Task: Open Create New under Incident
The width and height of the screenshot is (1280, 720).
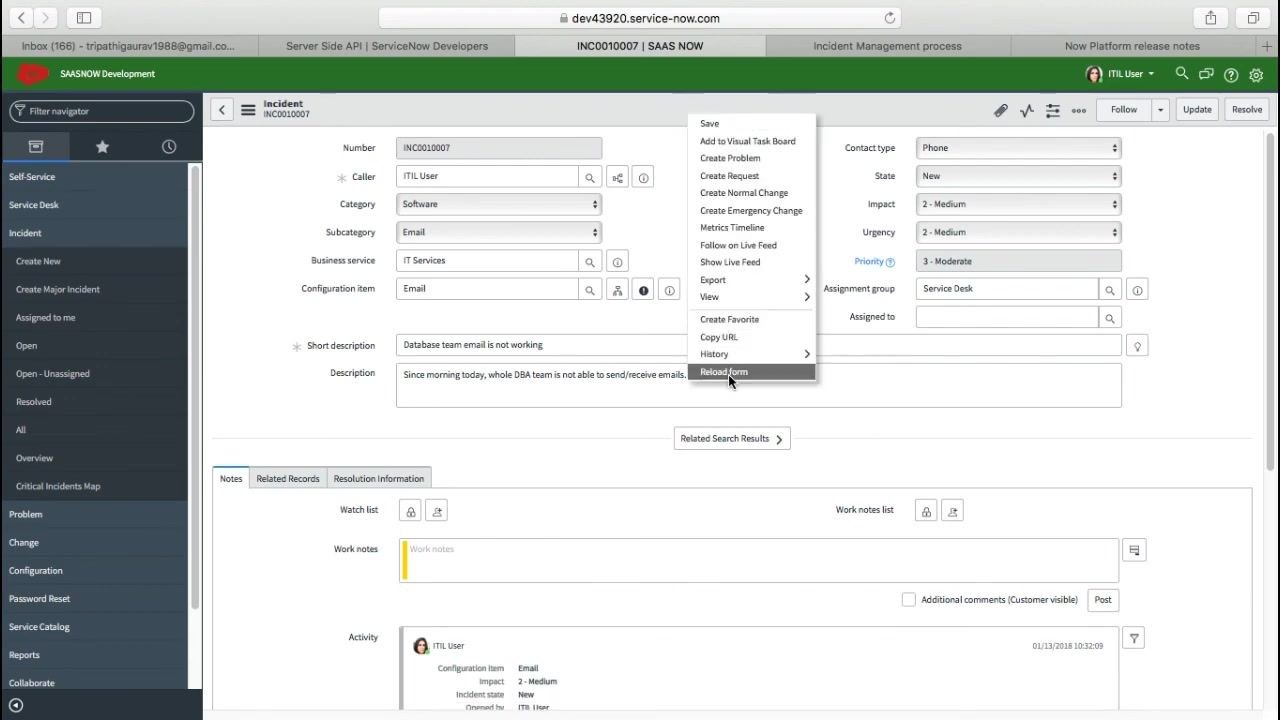Action: (x=38, y=261)
